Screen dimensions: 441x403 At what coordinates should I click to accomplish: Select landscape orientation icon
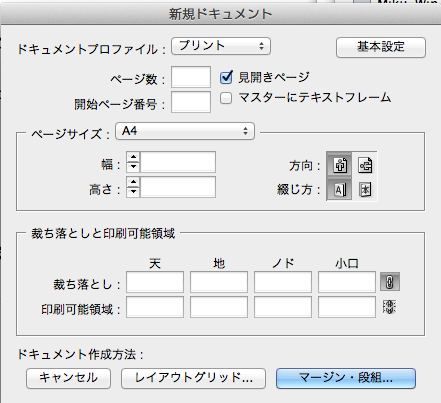365,164
